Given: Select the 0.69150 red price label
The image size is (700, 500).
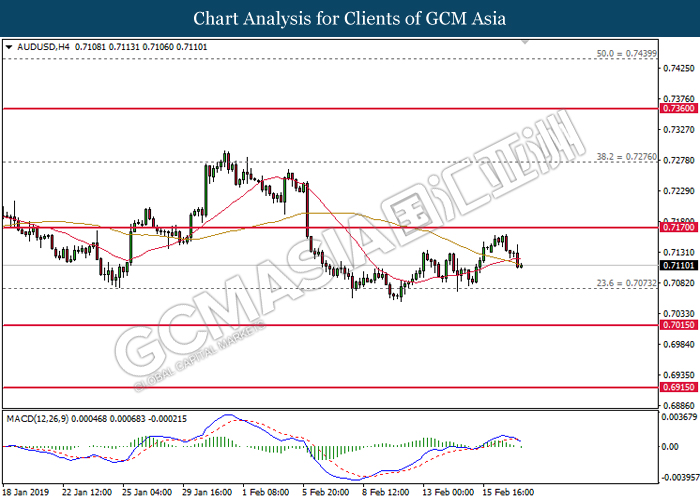Looking at the screenshot, I should [679, 387].
